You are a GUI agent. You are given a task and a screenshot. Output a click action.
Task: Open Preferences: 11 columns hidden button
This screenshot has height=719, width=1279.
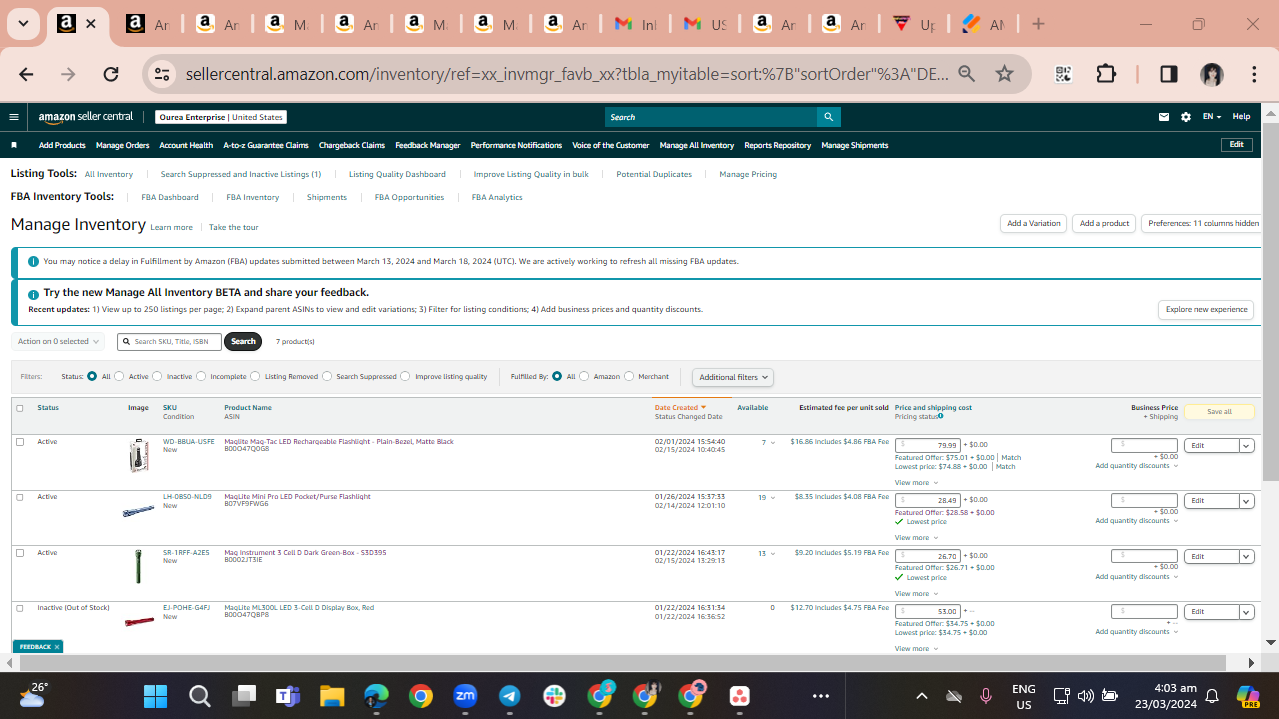point(1203,224)
